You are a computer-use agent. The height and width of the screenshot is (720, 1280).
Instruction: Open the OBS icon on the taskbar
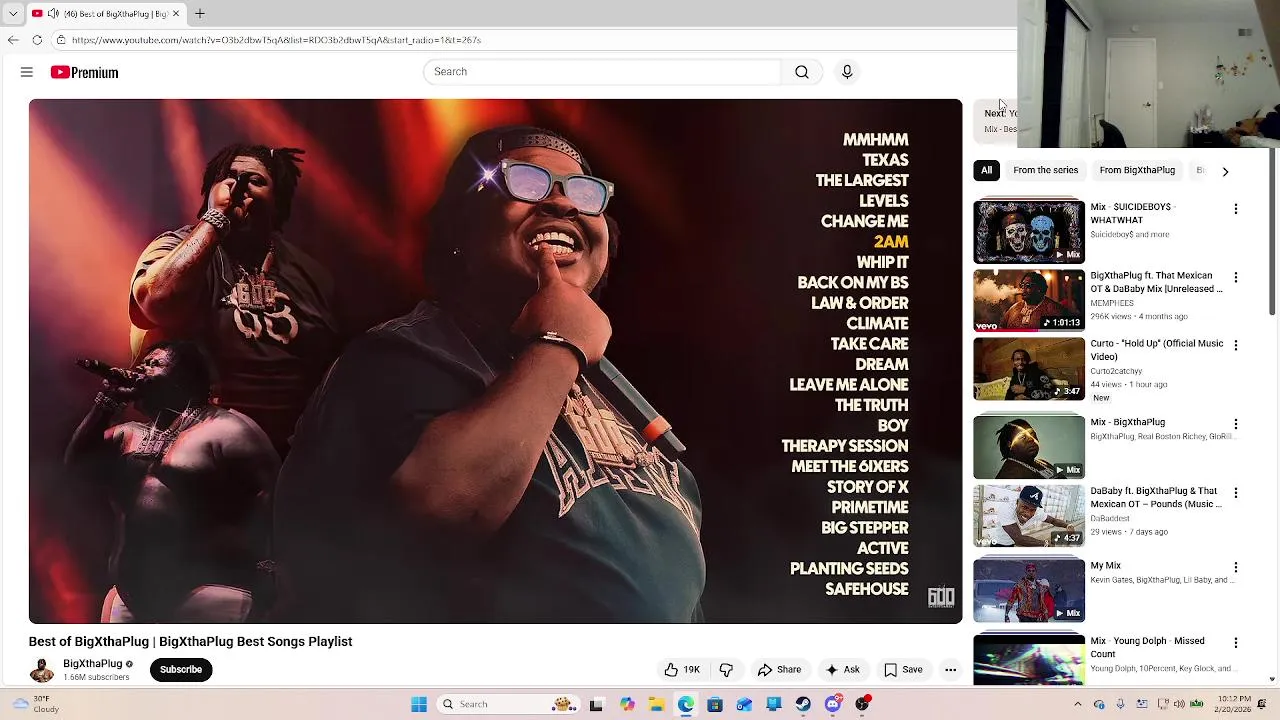(x=862, y=704)
